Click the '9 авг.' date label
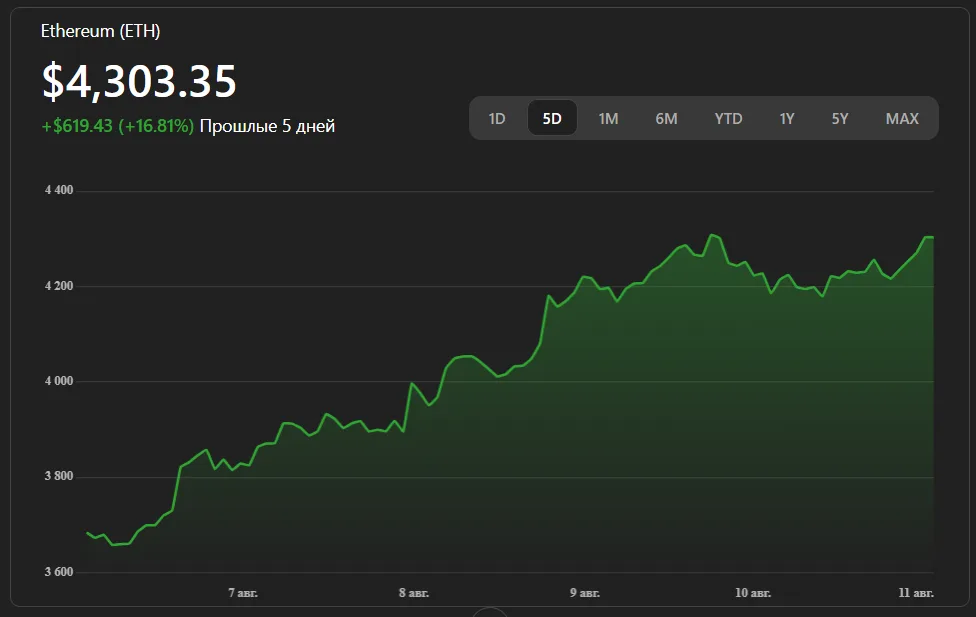 click(584, 593)
